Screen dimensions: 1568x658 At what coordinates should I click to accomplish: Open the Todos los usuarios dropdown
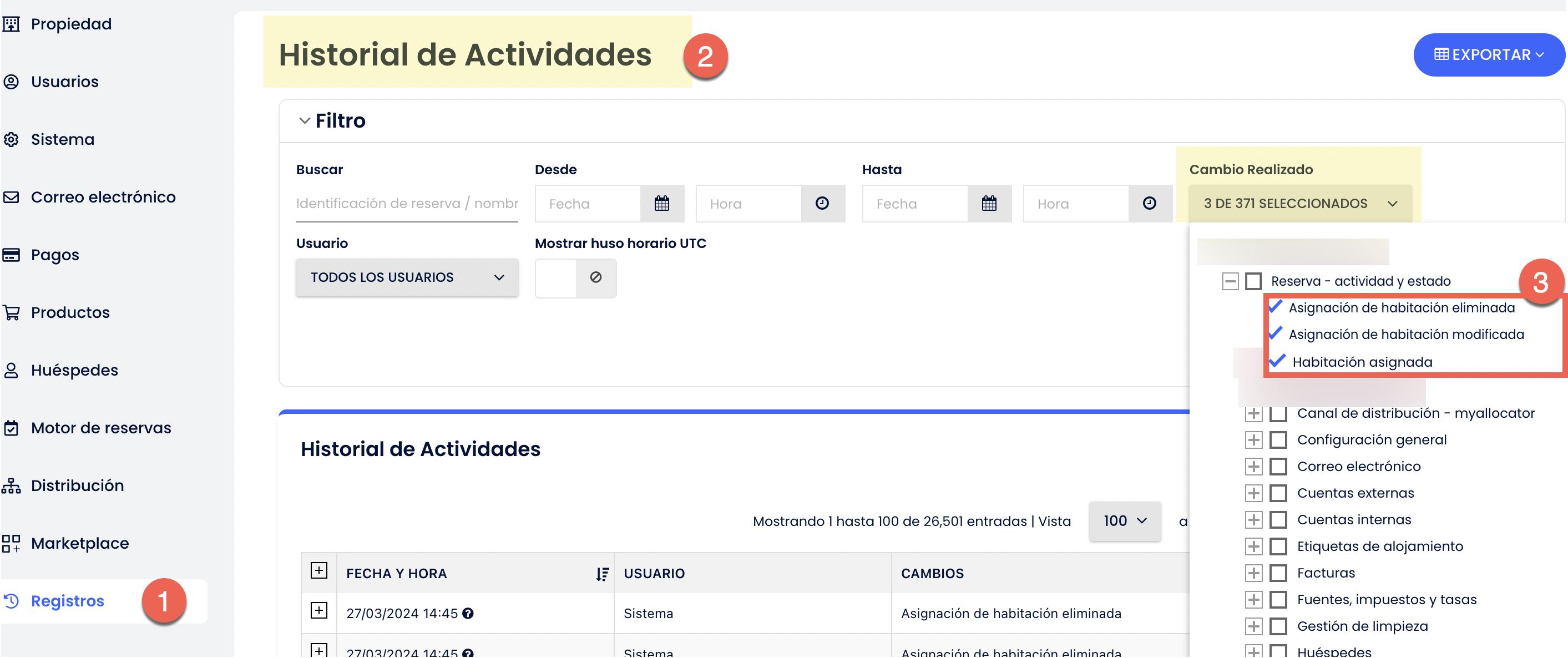point(407,277)
